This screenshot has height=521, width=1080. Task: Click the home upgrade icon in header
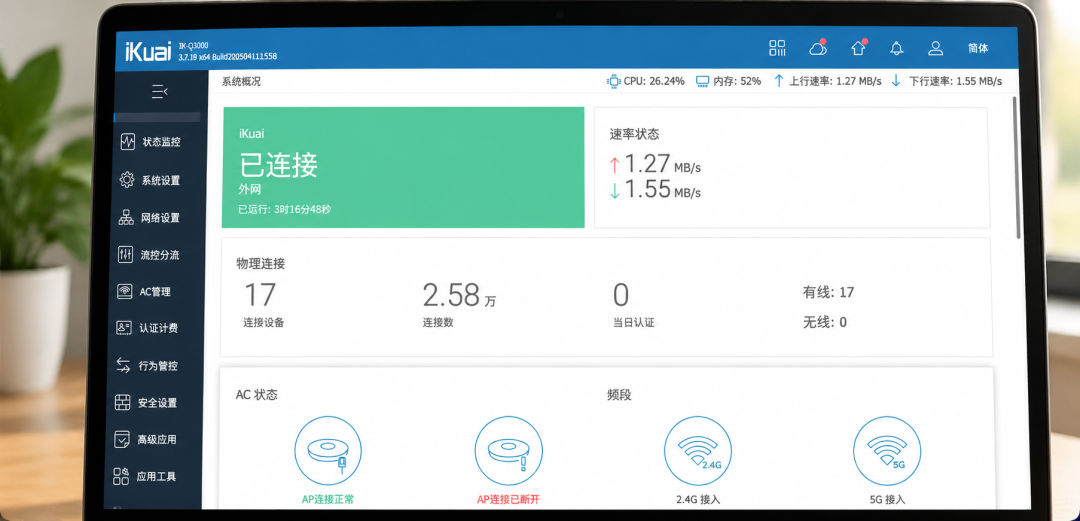pos(858,48)
